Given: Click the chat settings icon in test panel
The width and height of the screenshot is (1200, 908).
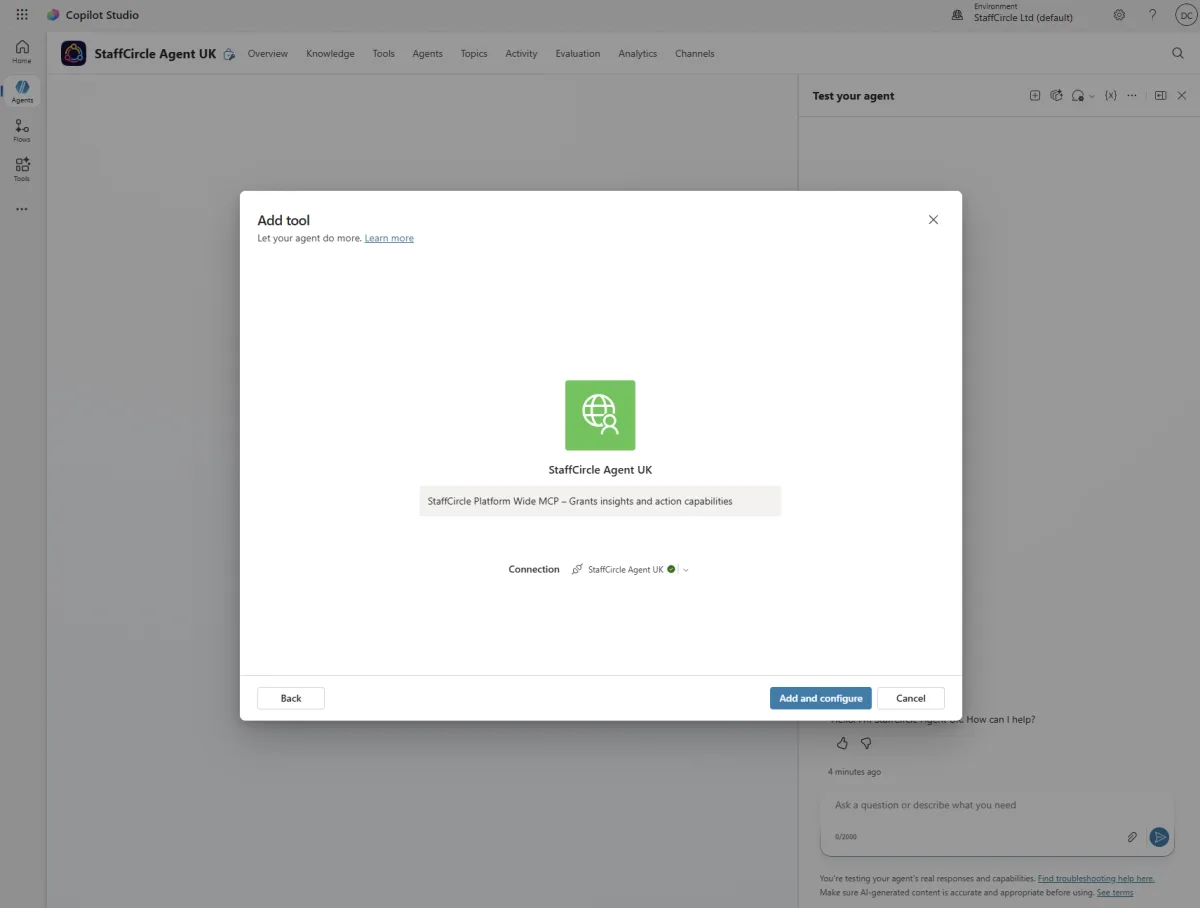Looking at the screenshot, I should click(1078, 96).
